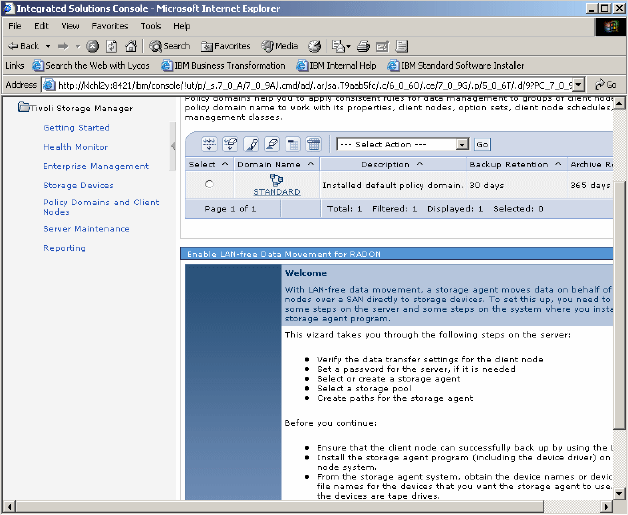Select the STANDARD domain radio button
Screen dimensions: 628x515
(x=209, y=184)
